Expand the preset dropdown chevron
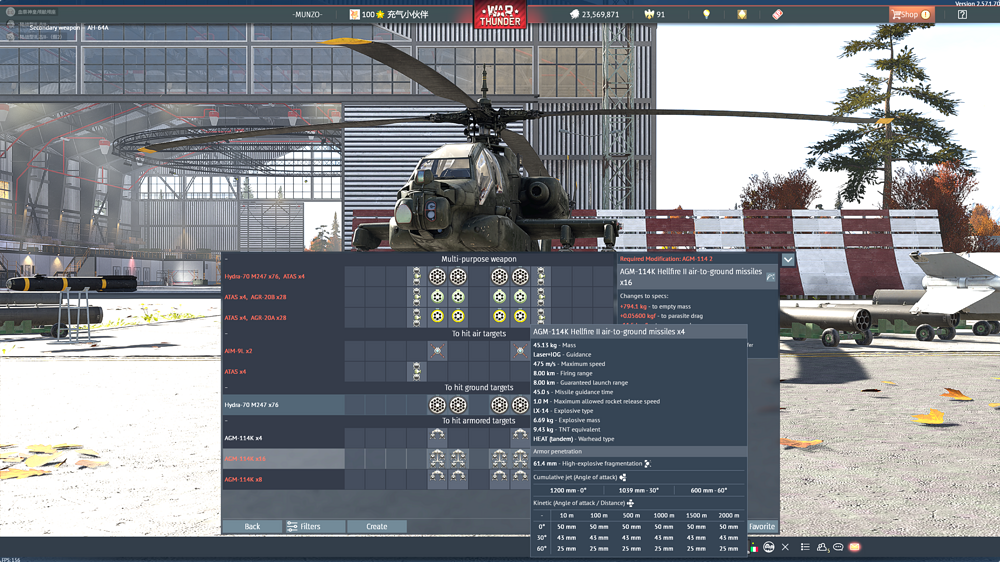 788,260
